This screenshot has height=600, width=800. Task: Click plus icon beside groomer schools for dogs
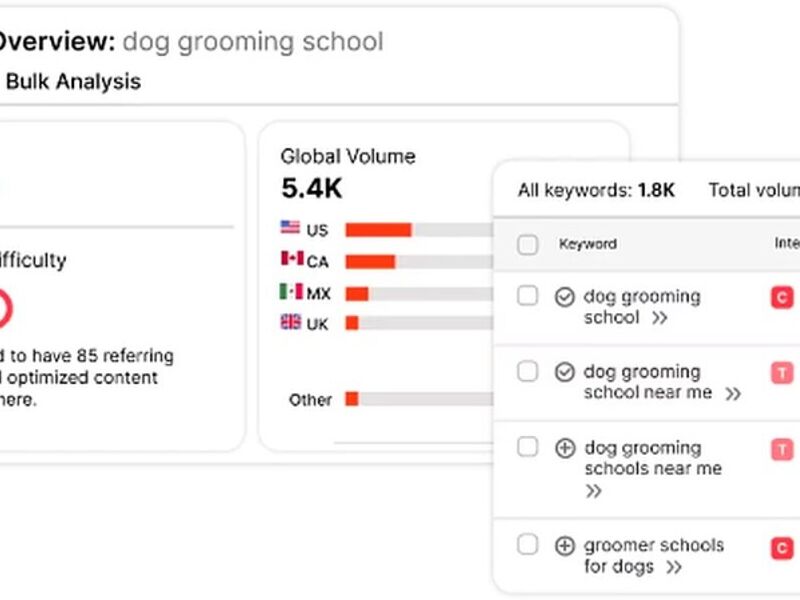point(564,546)
